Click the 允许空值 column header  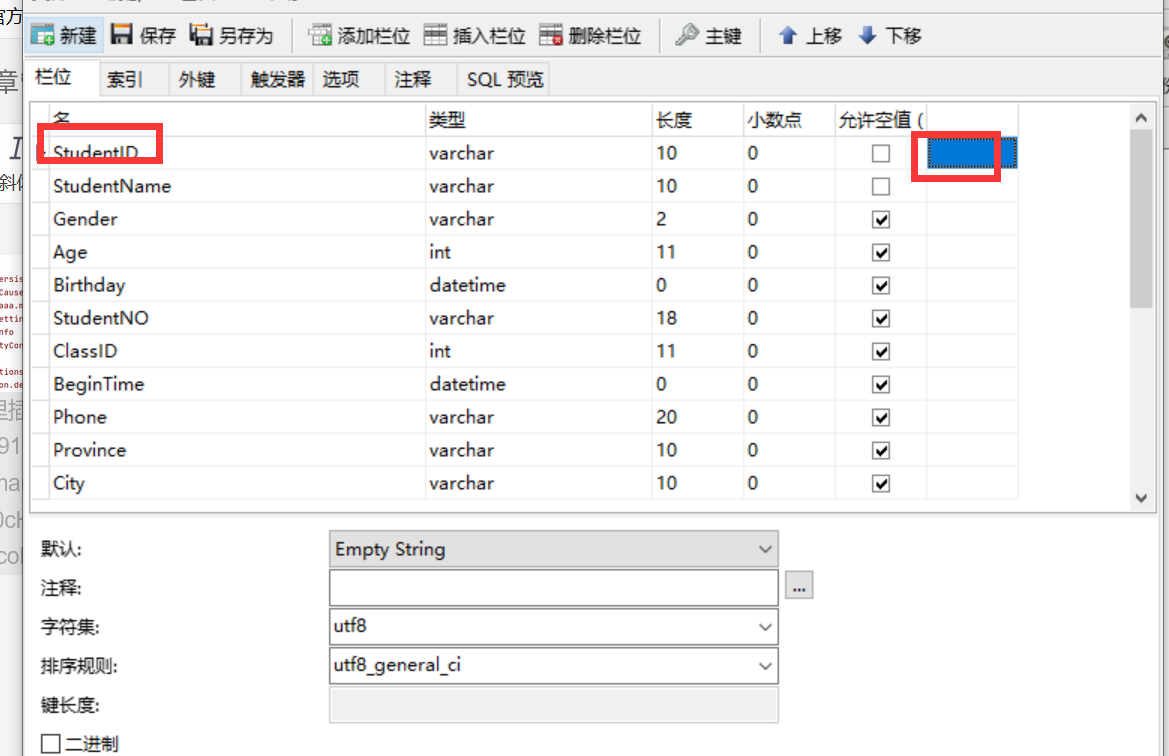click(x=880, y=119)
